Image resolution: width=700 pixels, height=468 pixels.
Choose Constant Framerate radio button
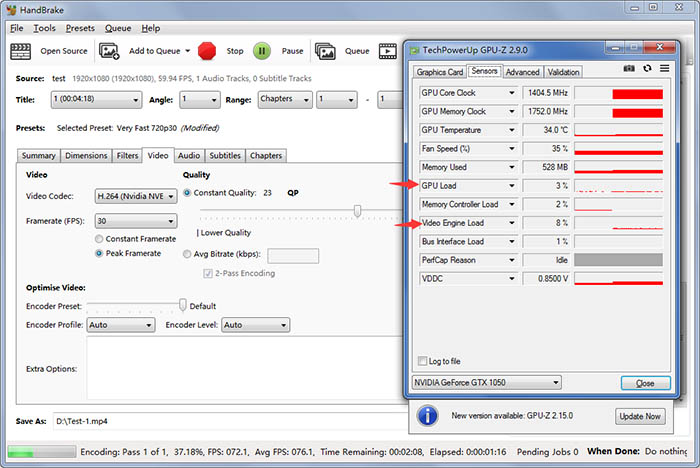click(99, 239)
